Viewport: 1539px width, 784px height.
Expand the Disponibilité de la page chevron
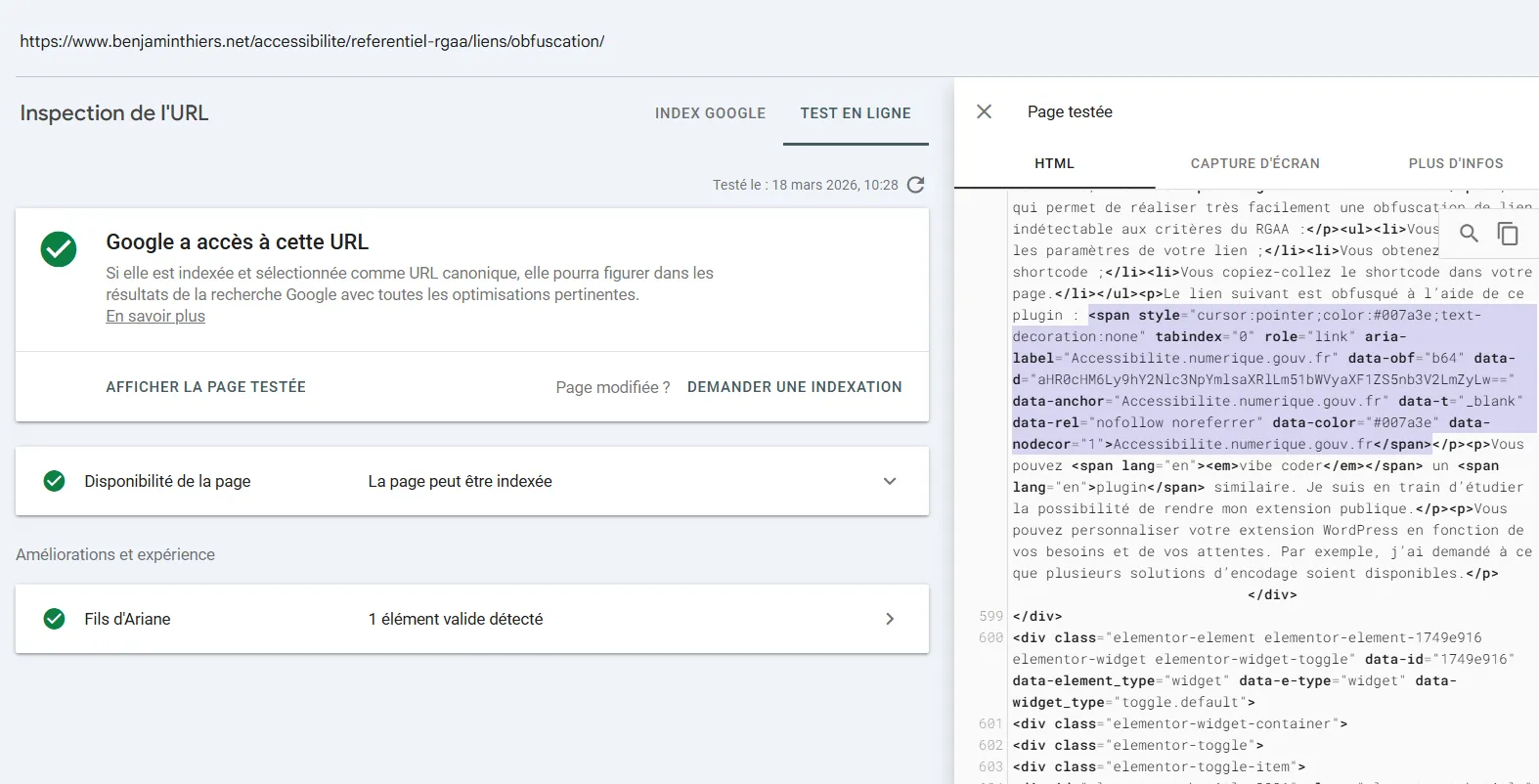pyautogui.click(x=889, y=481)
